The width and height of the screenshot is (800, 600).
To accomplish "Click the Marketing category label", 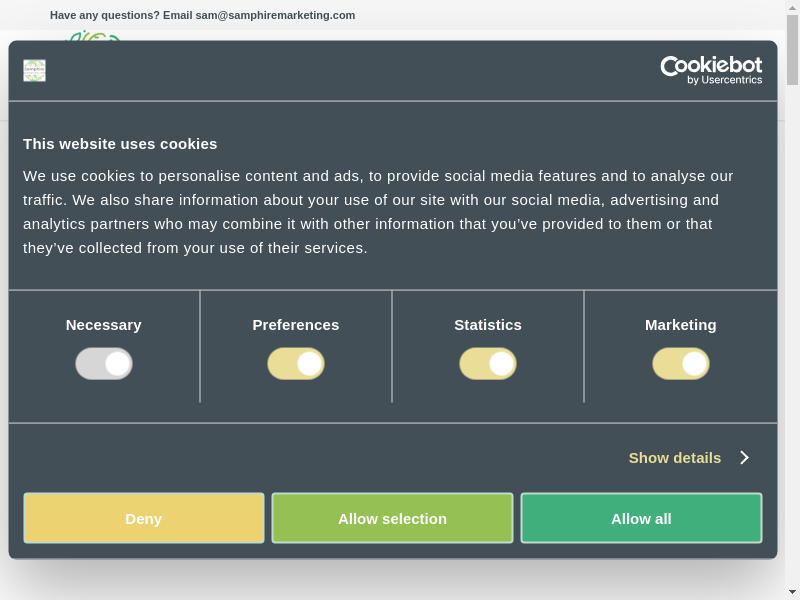I will click(681, 325).
